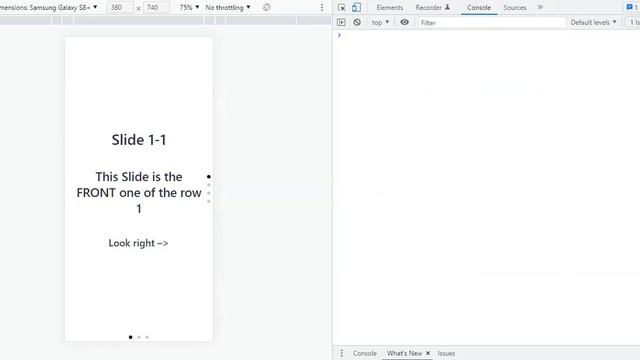The image size is (640, 360).
Task: Switch to drawer Console tab
Action: (x=364, y=353)
